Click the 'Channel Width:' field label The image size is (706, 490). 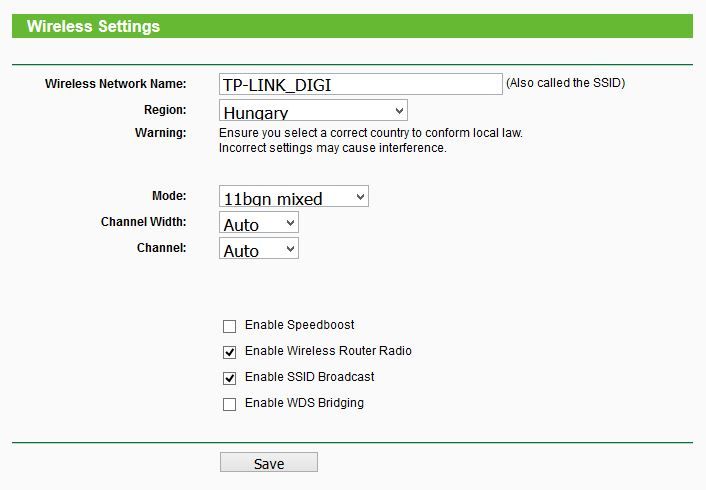point(144,222)
